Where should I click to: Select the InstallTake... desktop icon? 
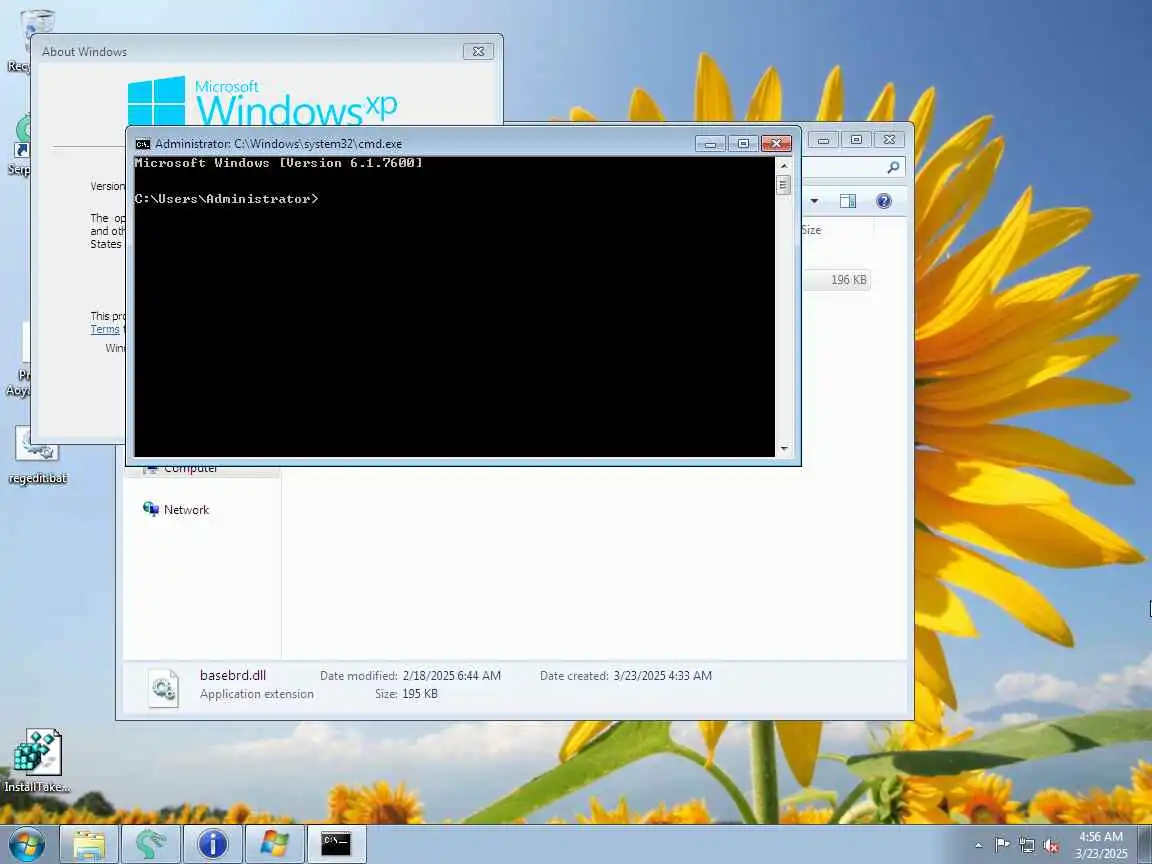[37, 760]
